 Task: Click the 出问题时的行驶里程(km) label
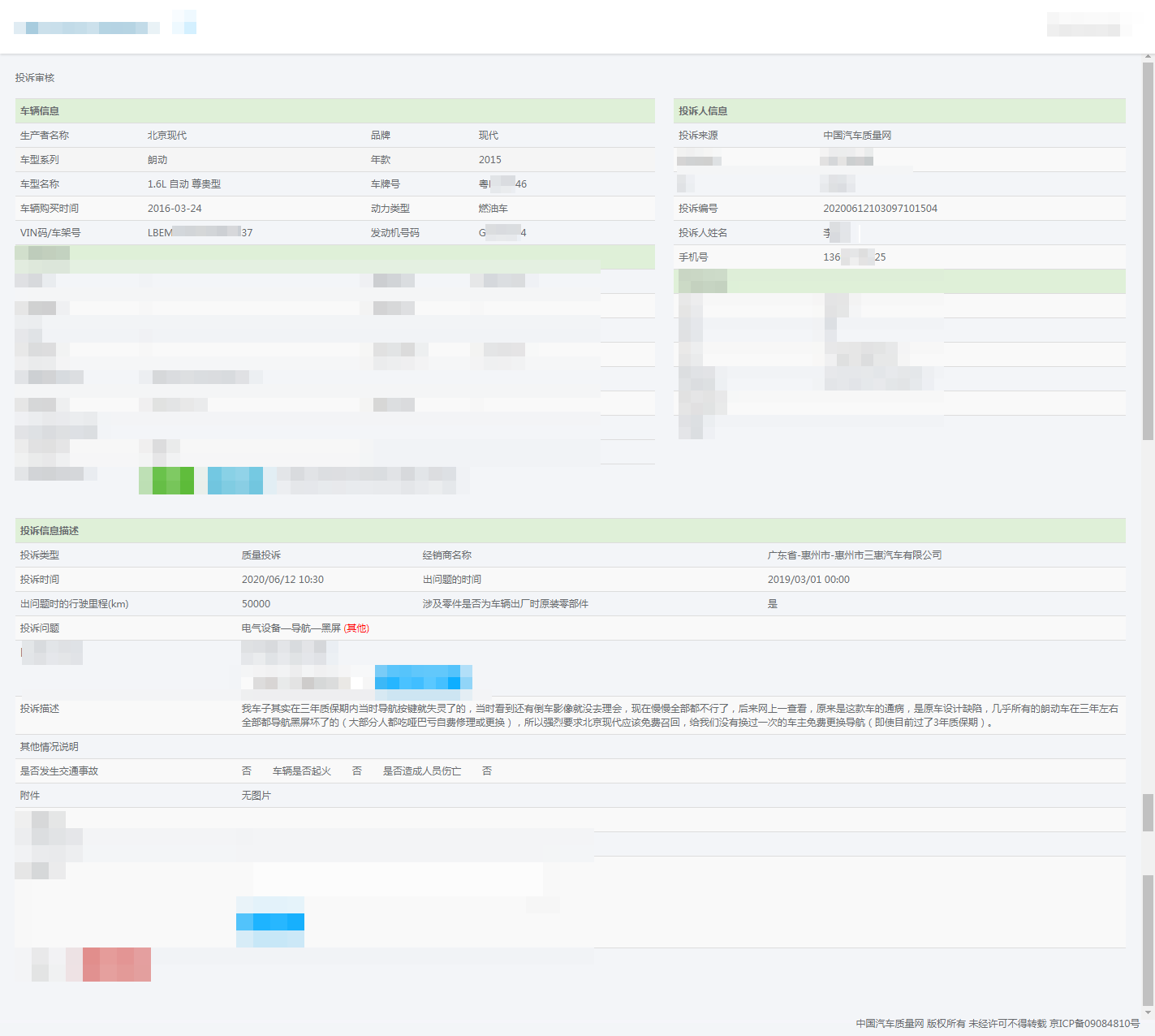click(x=75, y=604)
